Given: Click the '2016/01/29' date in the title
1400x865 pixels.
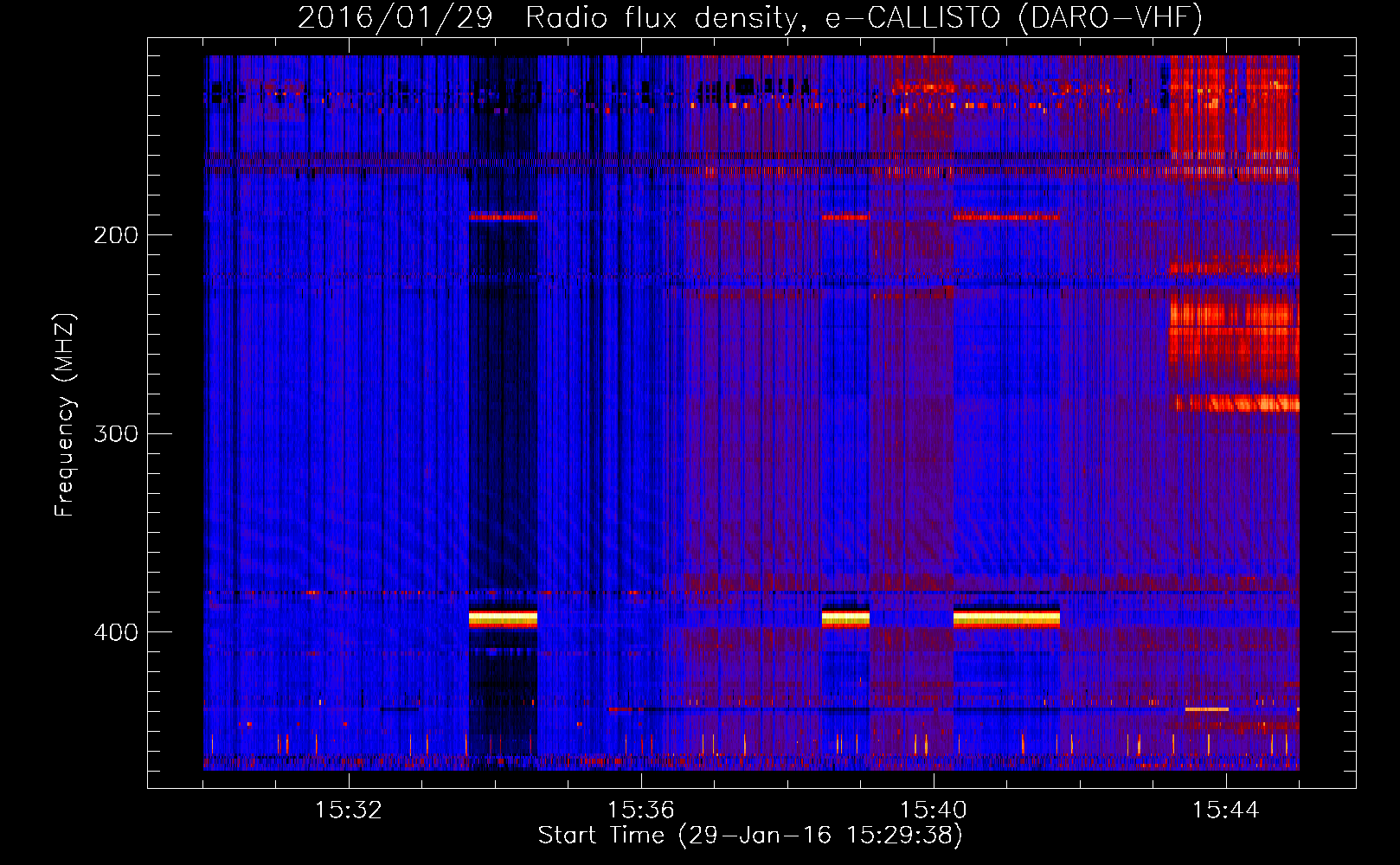Looking at the screenshot, I should [x=395, y=18].
